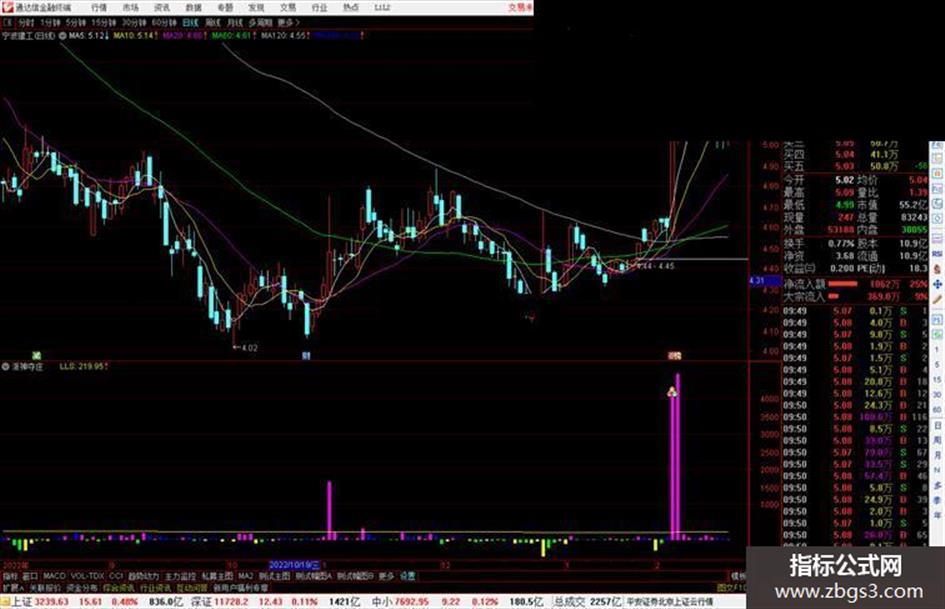Open the 热点 menu
945x609 pixels.
tap(351, 8)
